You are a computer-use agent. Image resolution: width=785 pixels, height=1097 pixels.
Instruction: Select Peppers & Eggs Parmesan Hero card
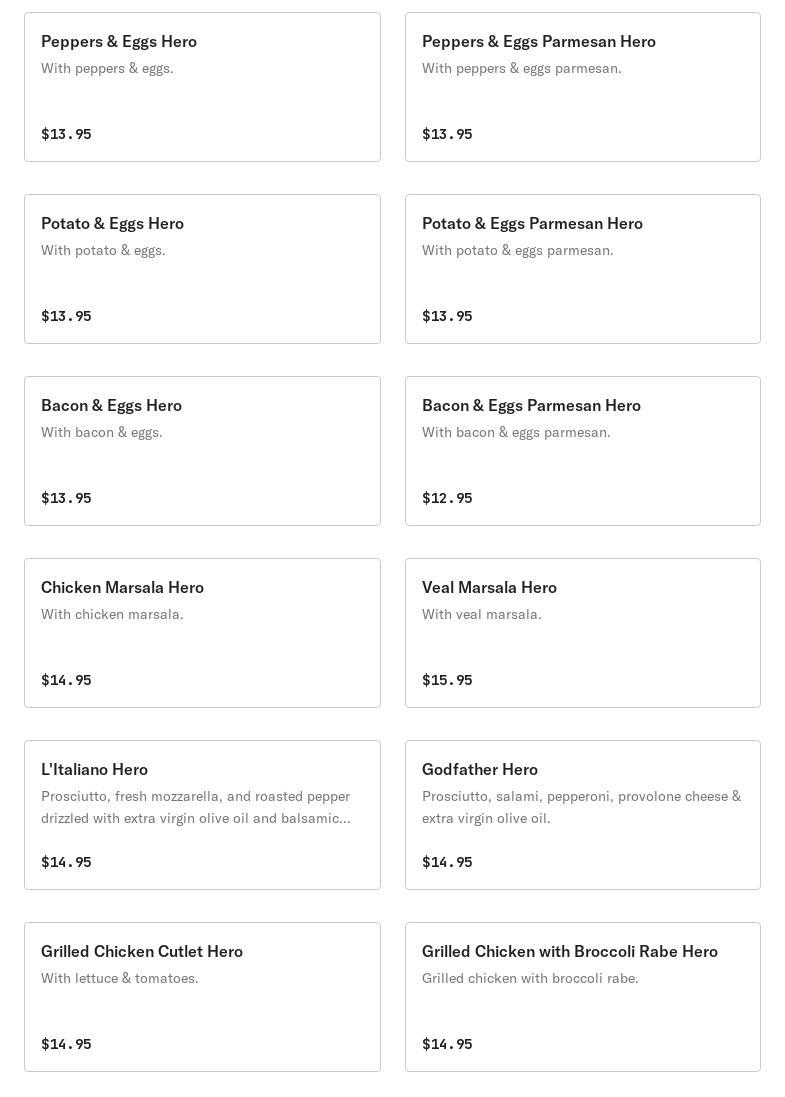pos(582,87)
